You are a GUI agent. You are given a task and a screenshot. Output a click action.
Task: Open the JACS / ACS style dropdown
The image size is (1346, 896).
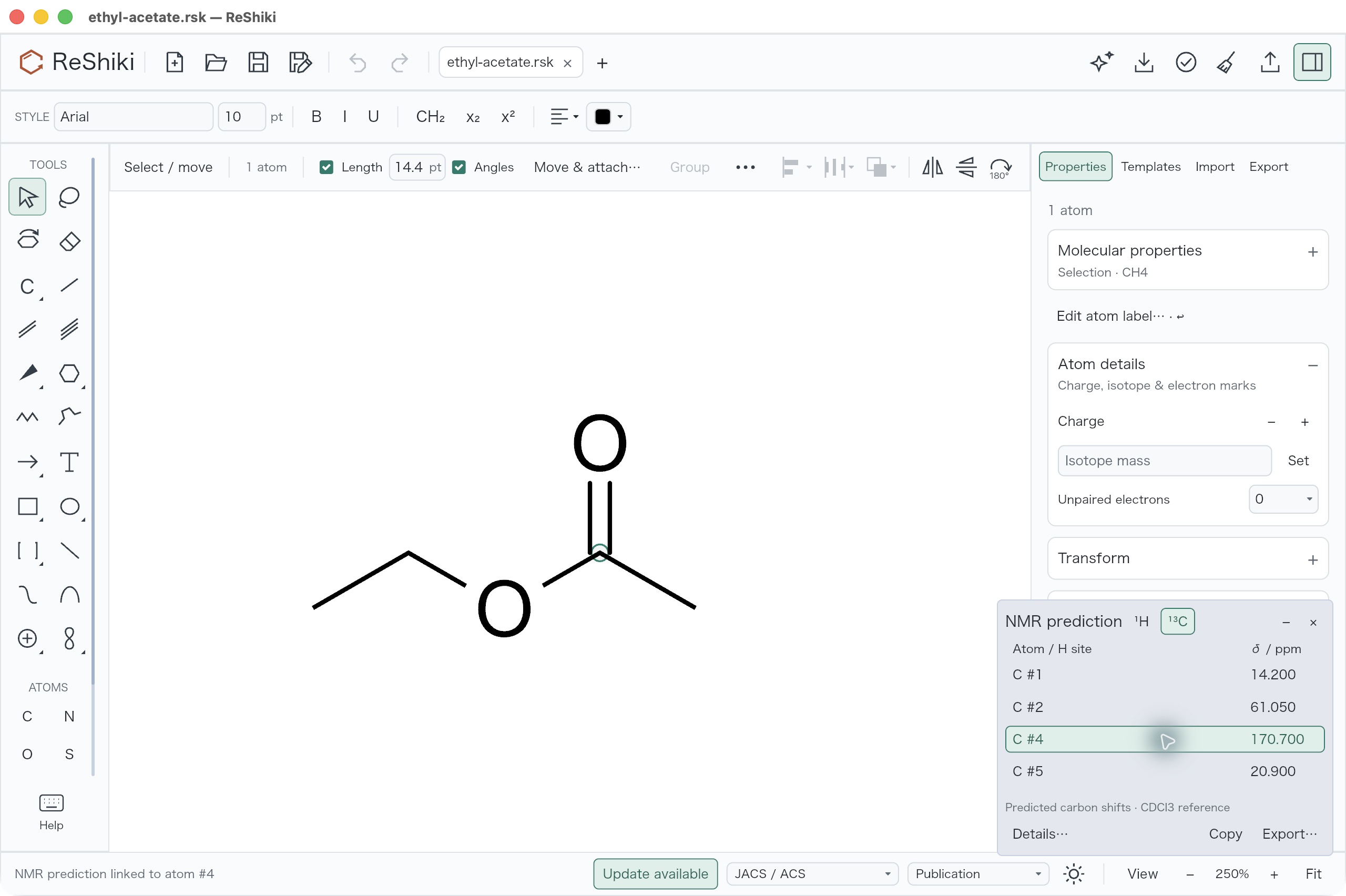pyautogui.click(x=812, y=874)
